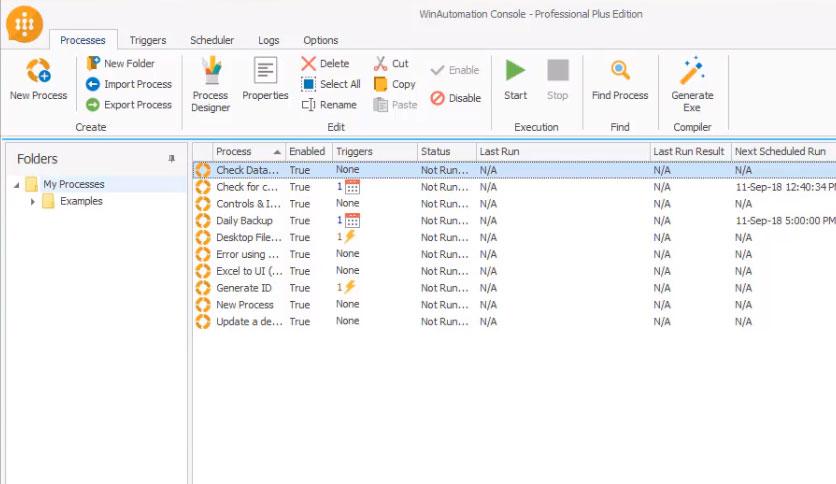
Task: Select the Check for c... process
Action: tap(247, 187)
